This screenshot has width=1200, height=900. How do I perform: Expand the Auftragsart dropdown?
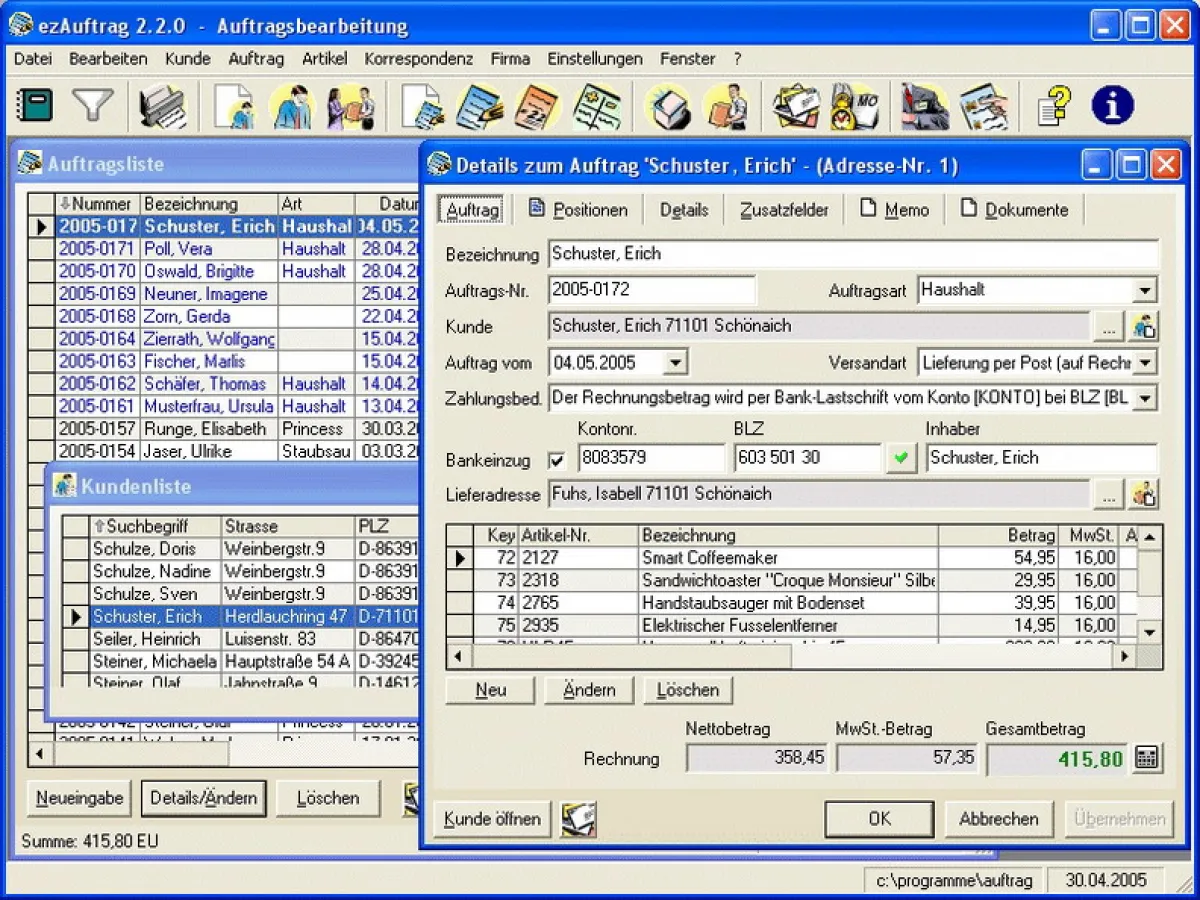(1144, 291)
